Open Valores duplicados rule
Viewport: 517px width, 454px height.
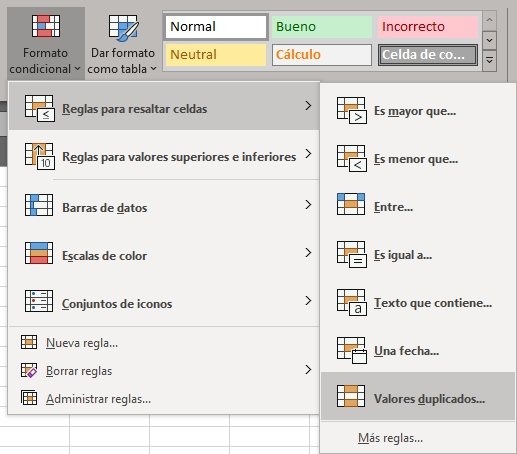pyautogui.click(x=418, y=396)
